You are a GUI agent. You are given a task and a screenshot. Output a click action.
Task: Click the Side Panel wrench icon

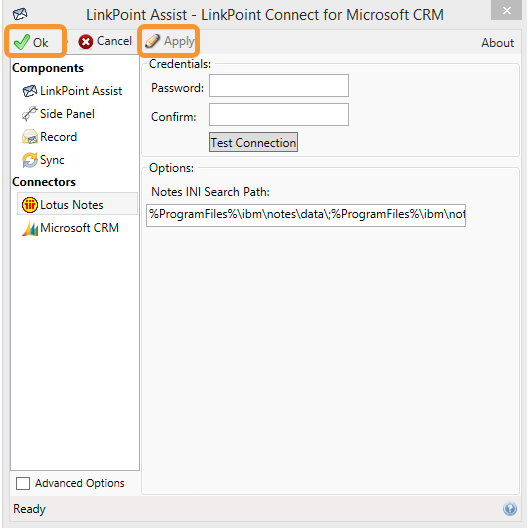(x=29, y=114)
